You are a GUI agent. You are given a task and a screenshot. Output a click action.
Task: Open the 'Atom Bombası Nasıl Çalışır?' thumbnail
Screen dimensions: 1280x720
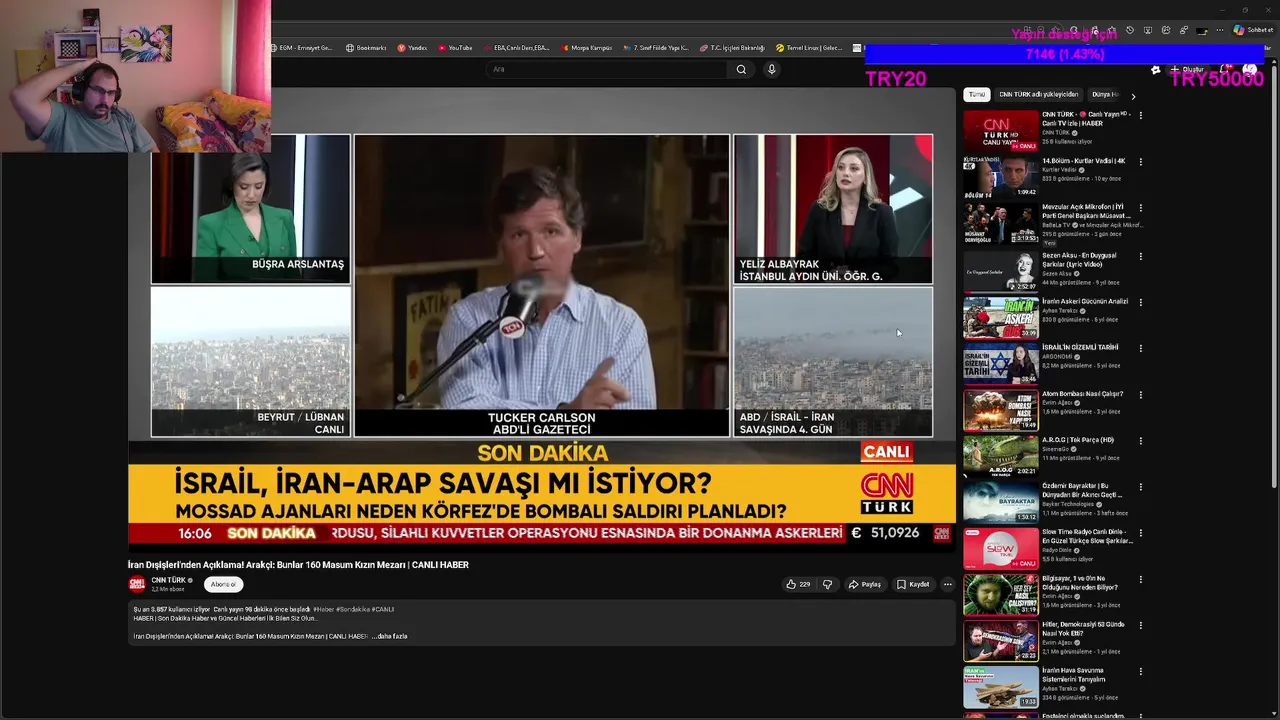coord(1001,410)
